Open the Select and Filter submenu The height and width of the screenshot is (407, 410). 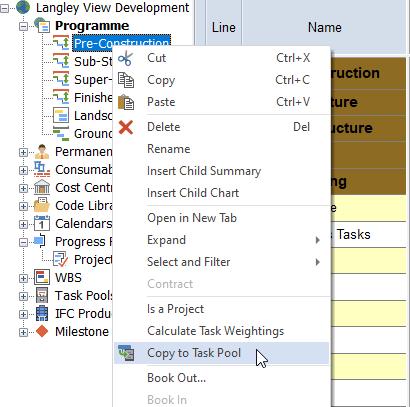coord(221,262)
